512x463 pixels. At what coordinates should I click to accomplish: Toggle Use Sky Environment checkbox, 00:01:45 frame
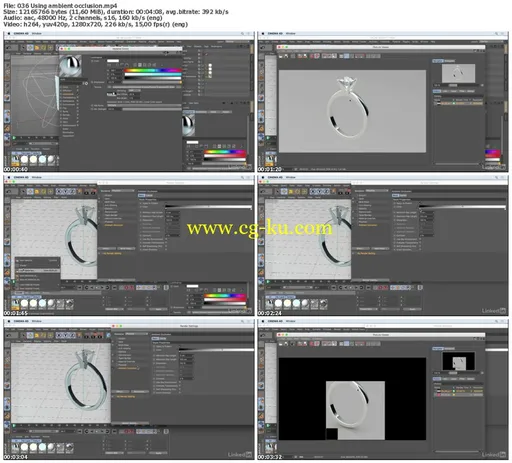166,239
